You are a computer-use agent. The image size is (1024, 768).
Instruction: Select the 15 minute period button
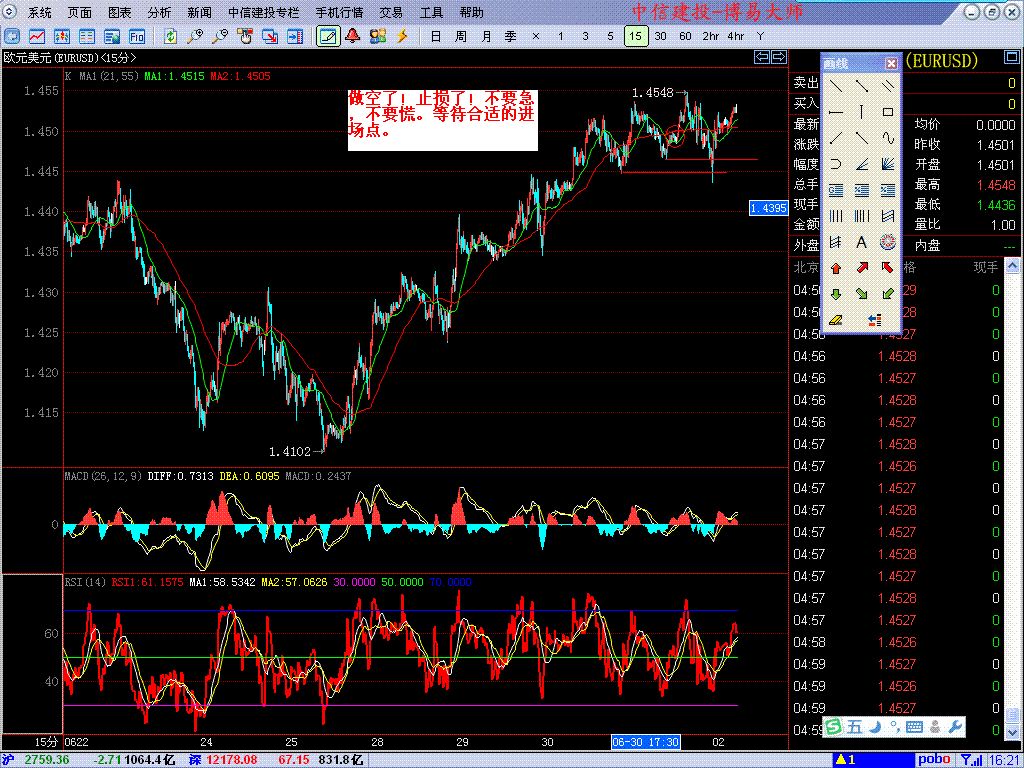click(x=635, y=37)
